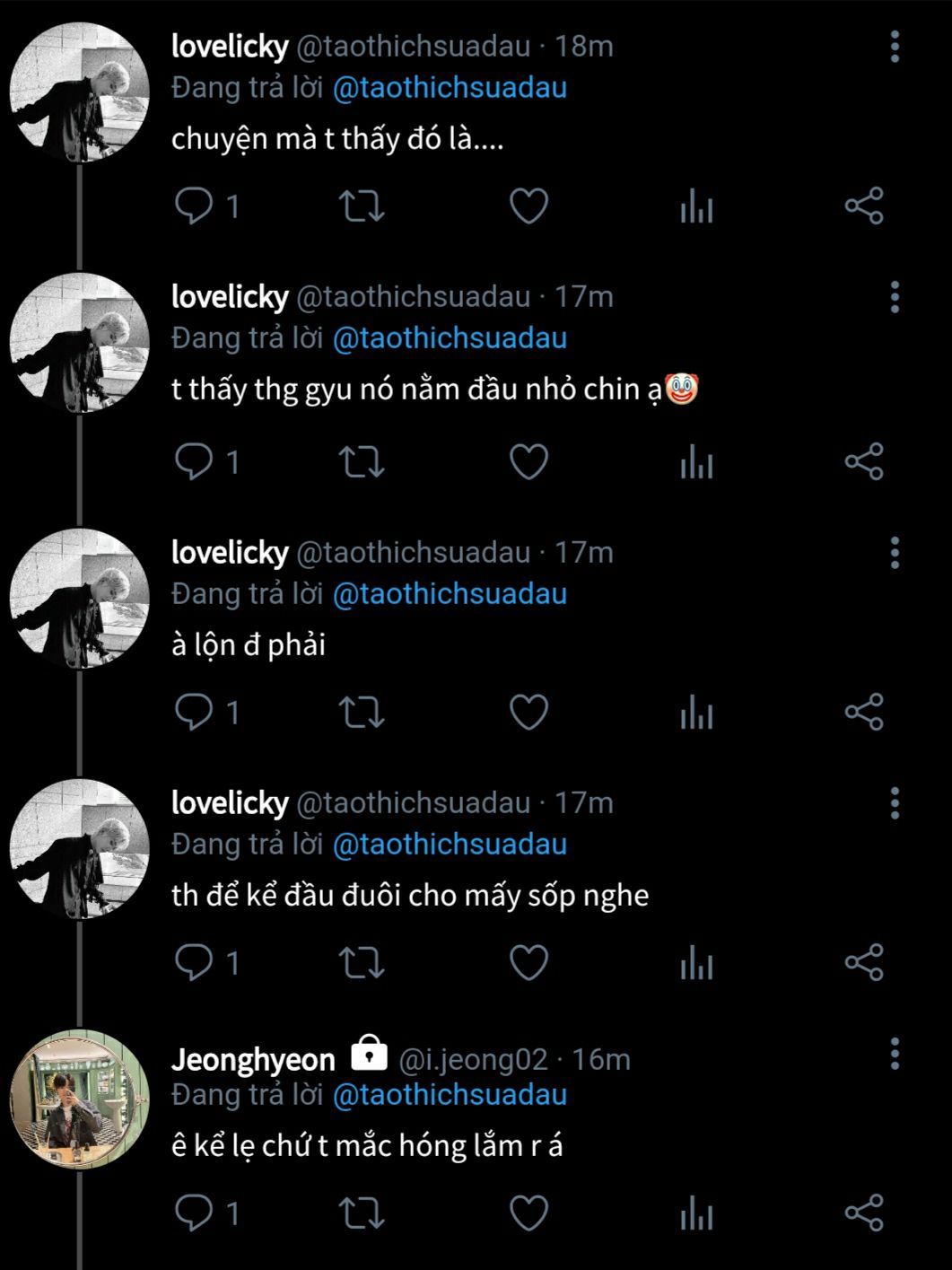This screenshot has width=952, height=1270.
Task: Retweet the "th để kể đầu đuôi" tweet
Action: click(362, 963)
